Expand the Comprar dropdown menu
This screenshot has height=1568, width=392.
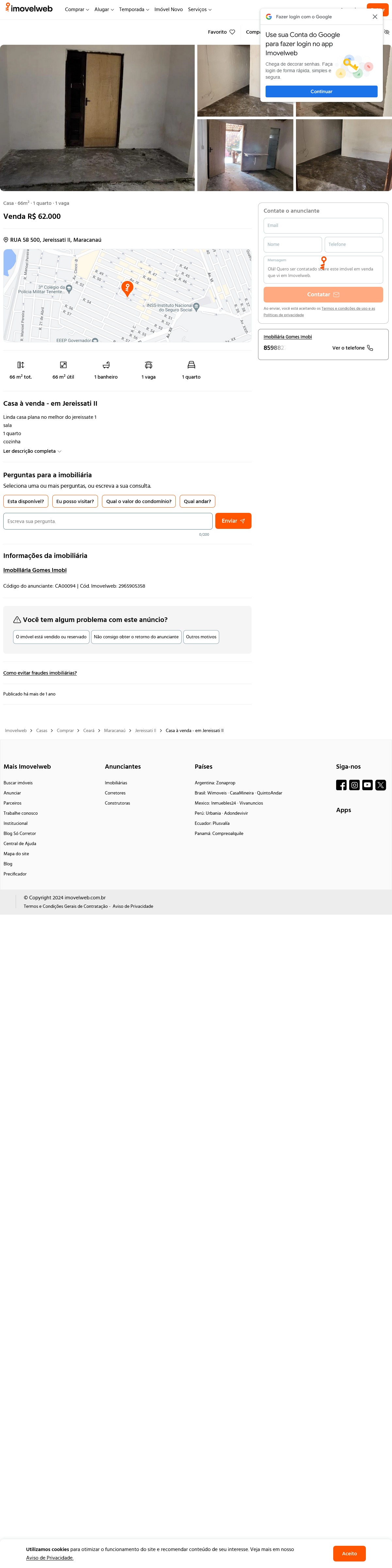(x=77, y=10)
